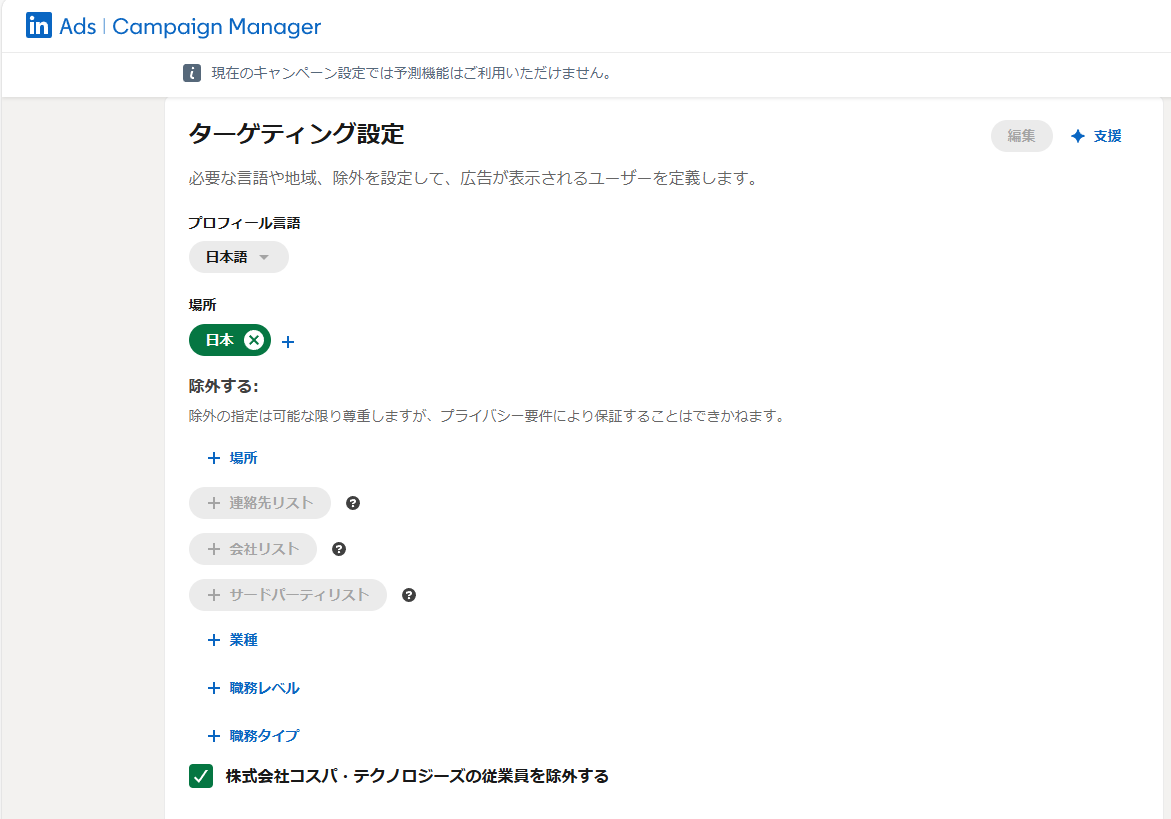Click the info icon in the notification banner
Image resolution: width=1171 pixels, height=819 pixels.
coord(191,72)
